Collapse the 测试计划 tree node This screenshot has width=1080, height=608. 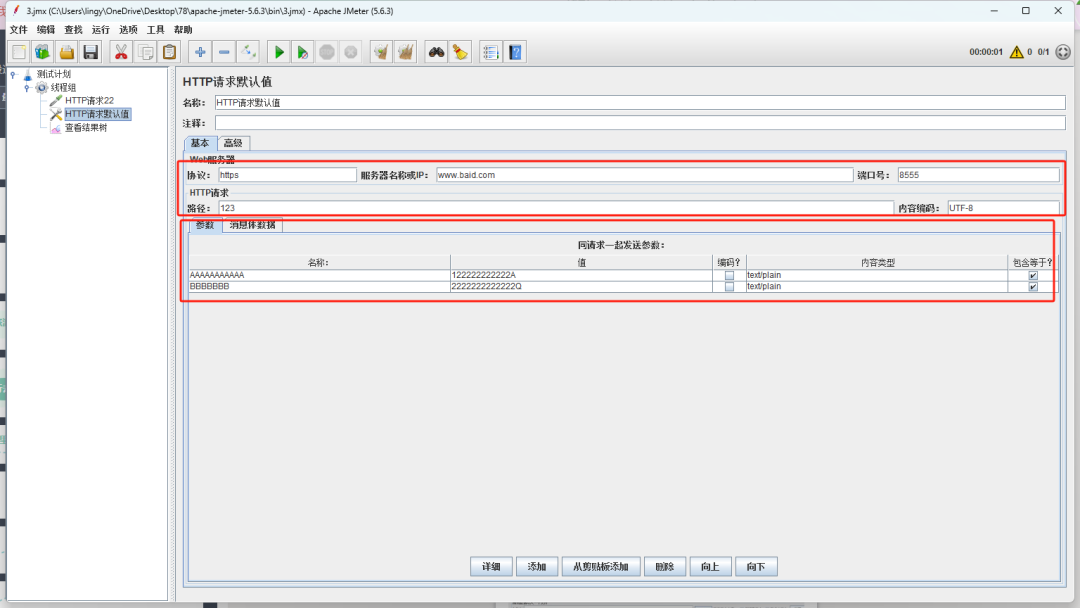[x=13, y=75]
